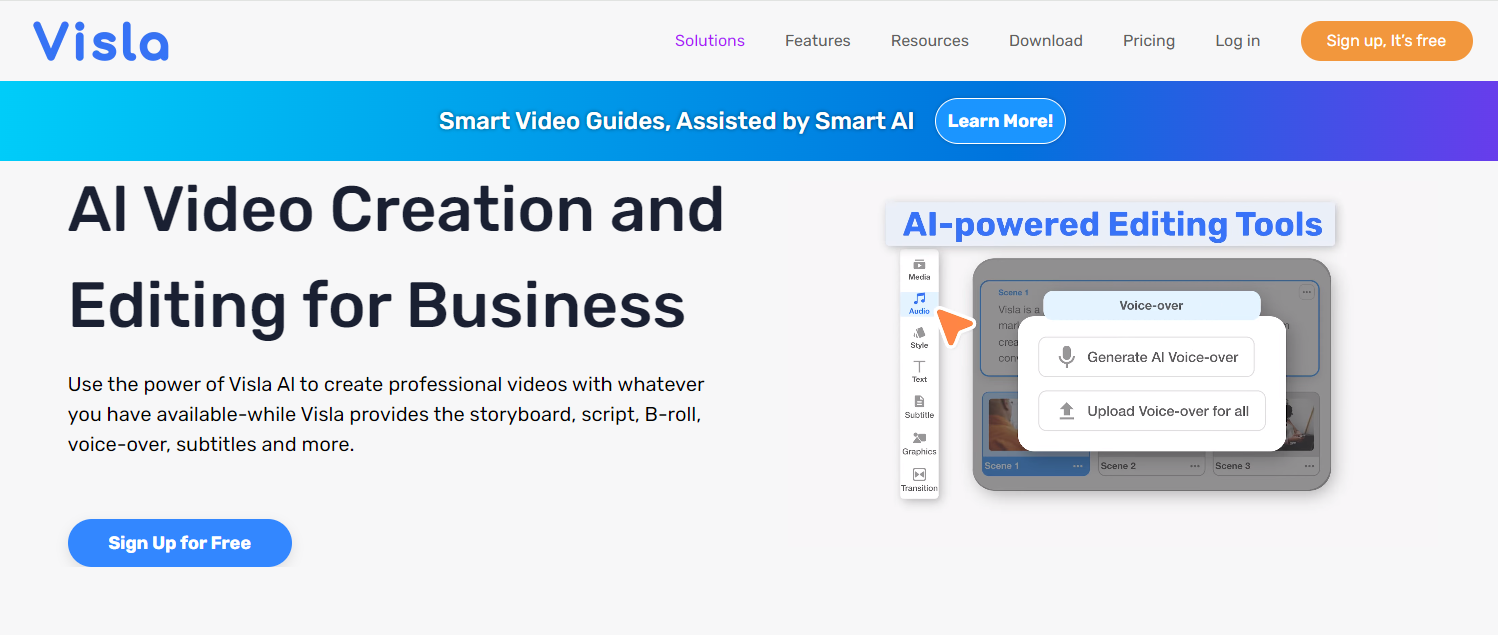
Task: Select the Graphics tool icon
Action: [919, 438]
